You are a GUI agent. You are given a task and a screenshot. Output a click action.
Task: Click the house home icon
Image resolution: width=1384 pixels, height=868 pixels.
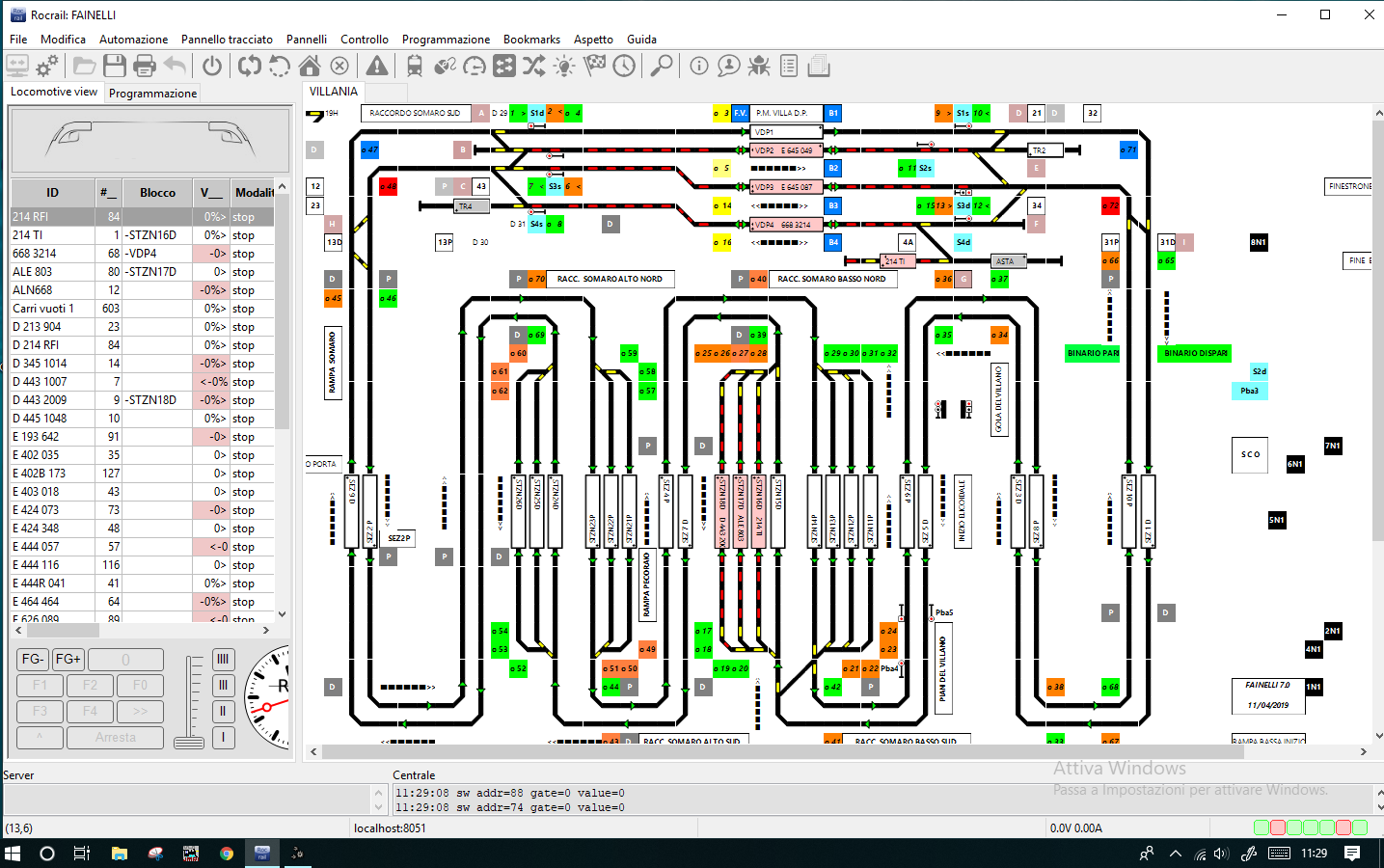point(310,66)
